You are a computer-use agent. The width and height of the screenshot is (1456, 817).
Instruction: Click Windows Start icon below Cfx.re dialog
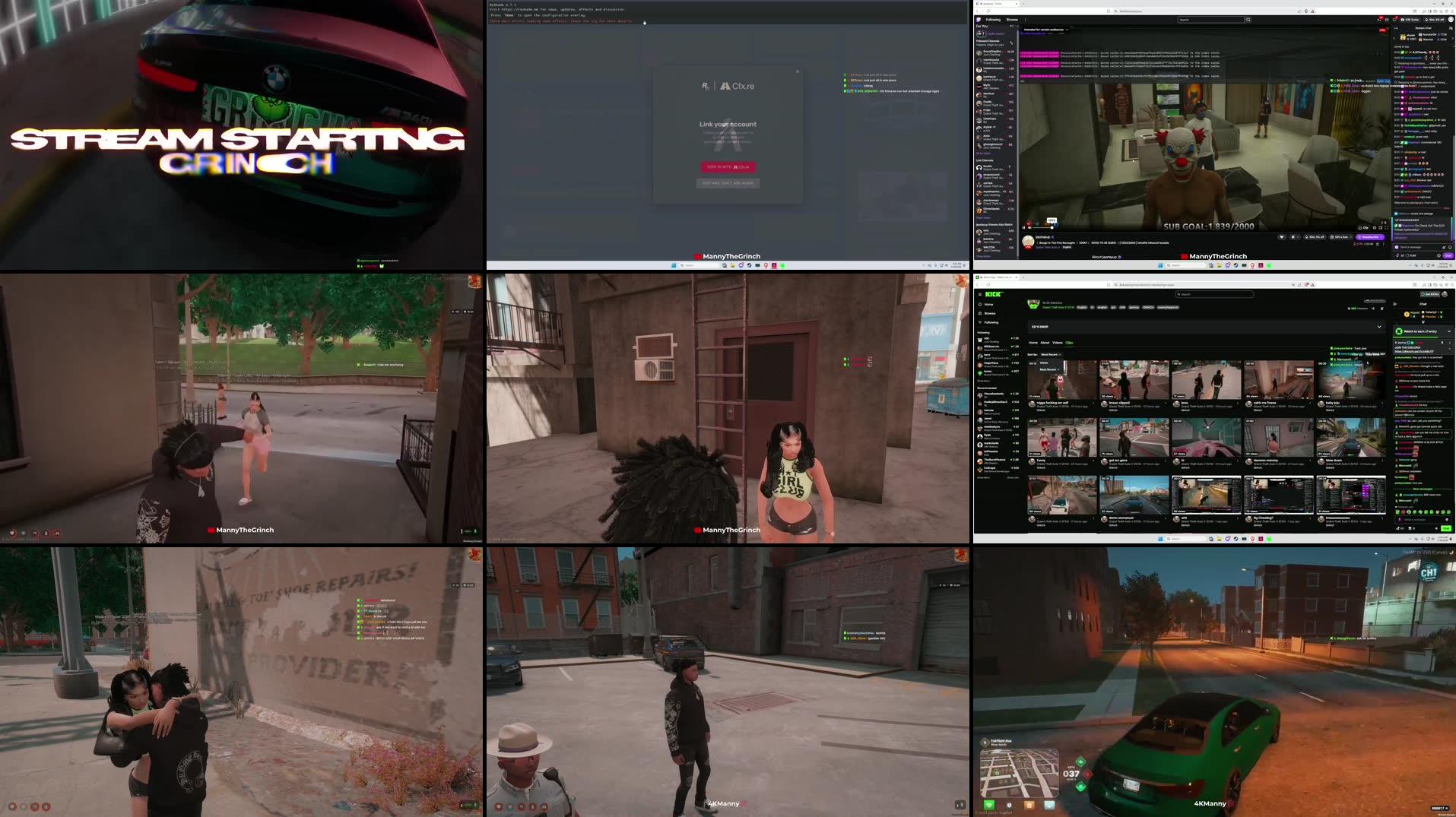(674, 265)
